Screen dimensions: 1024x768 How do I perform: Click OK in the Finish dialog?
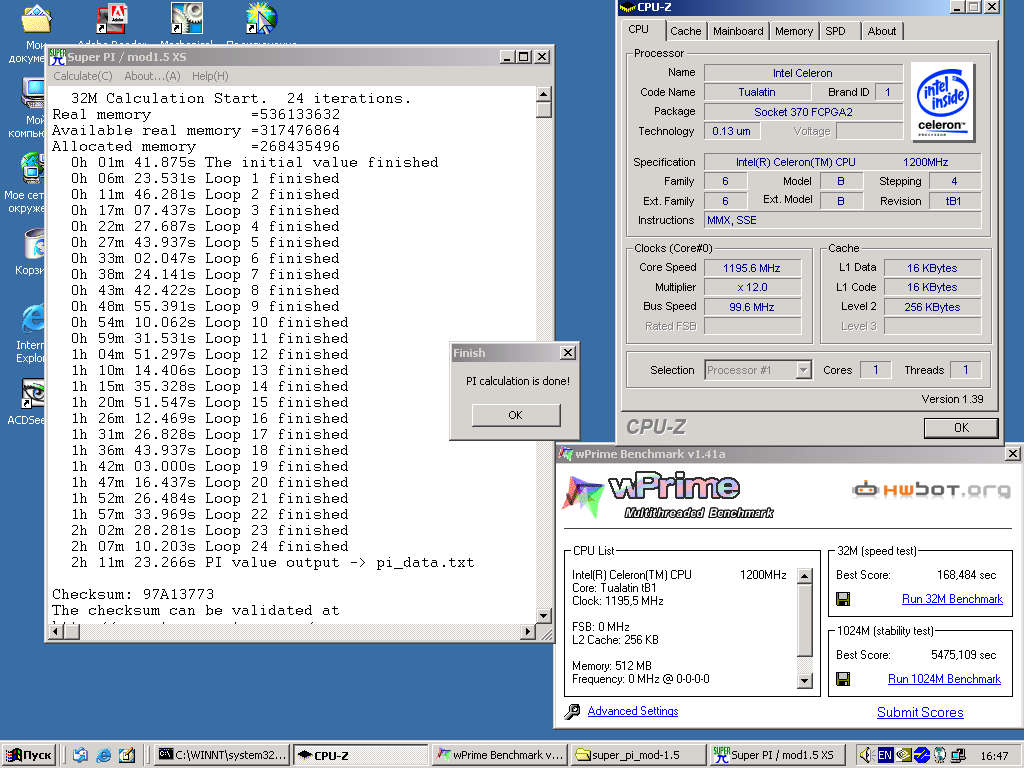pyautogui.click(x=515, y=415)
